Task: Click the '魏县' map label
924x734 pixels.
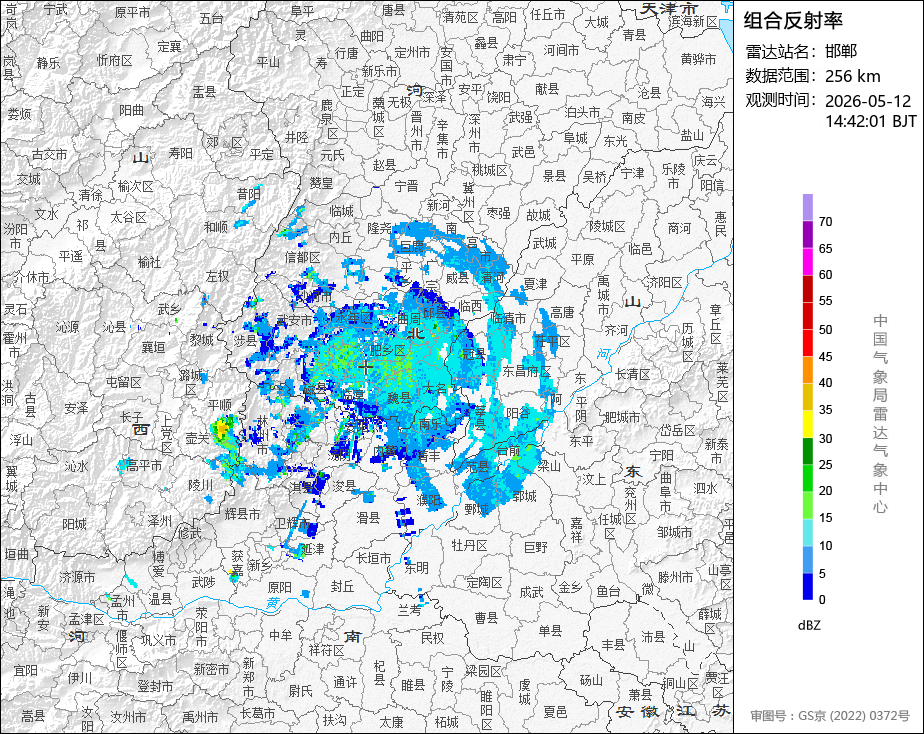Action: 399,398
